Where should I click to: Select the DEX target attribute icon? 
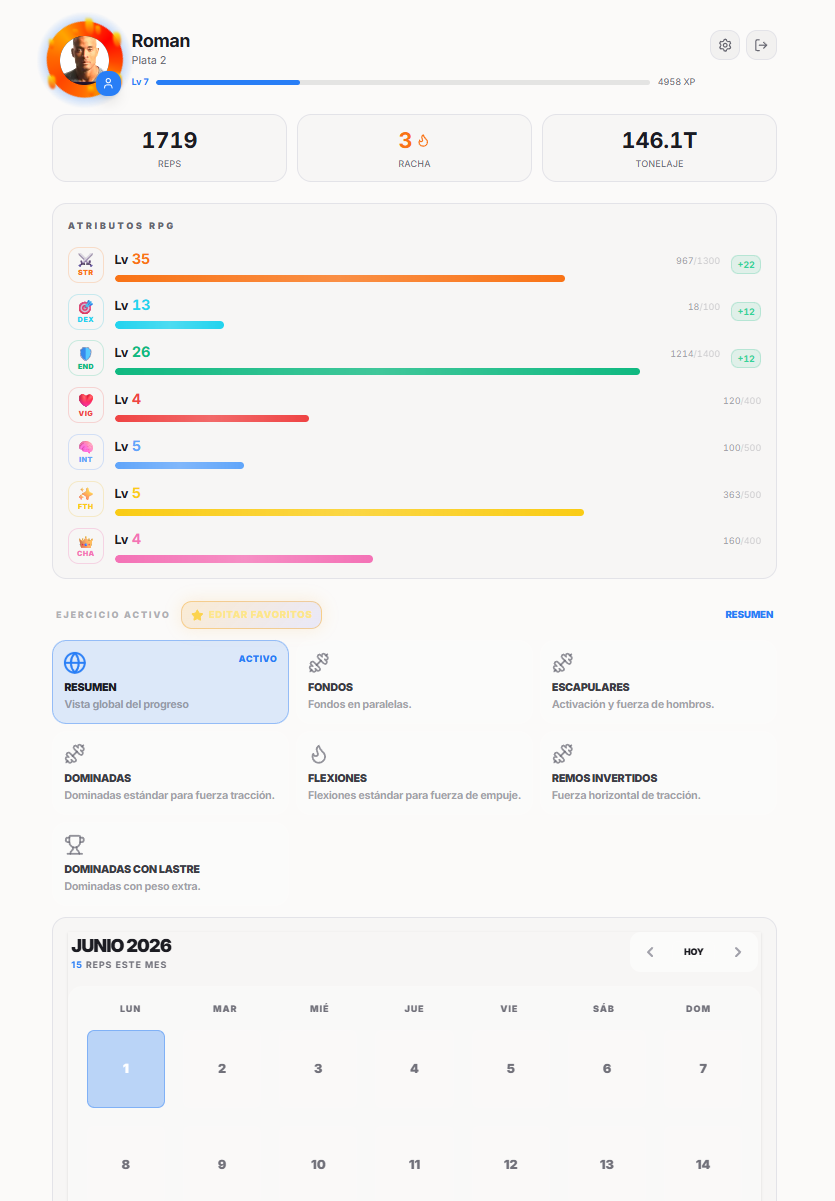pyautogui.click(x=86, y=312)
